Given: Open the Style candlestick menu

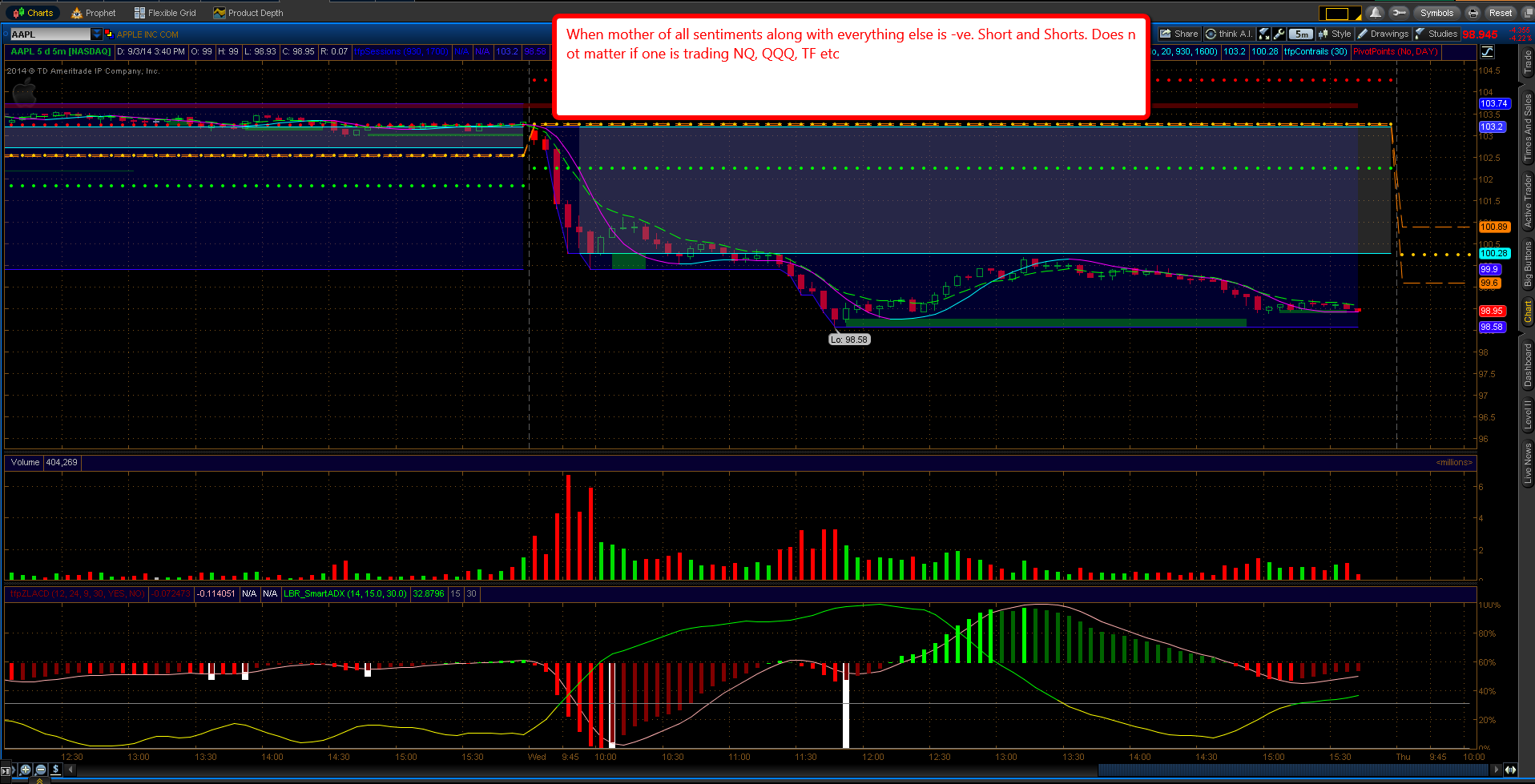Looking at the screenshot, I should click(1335, 34).
